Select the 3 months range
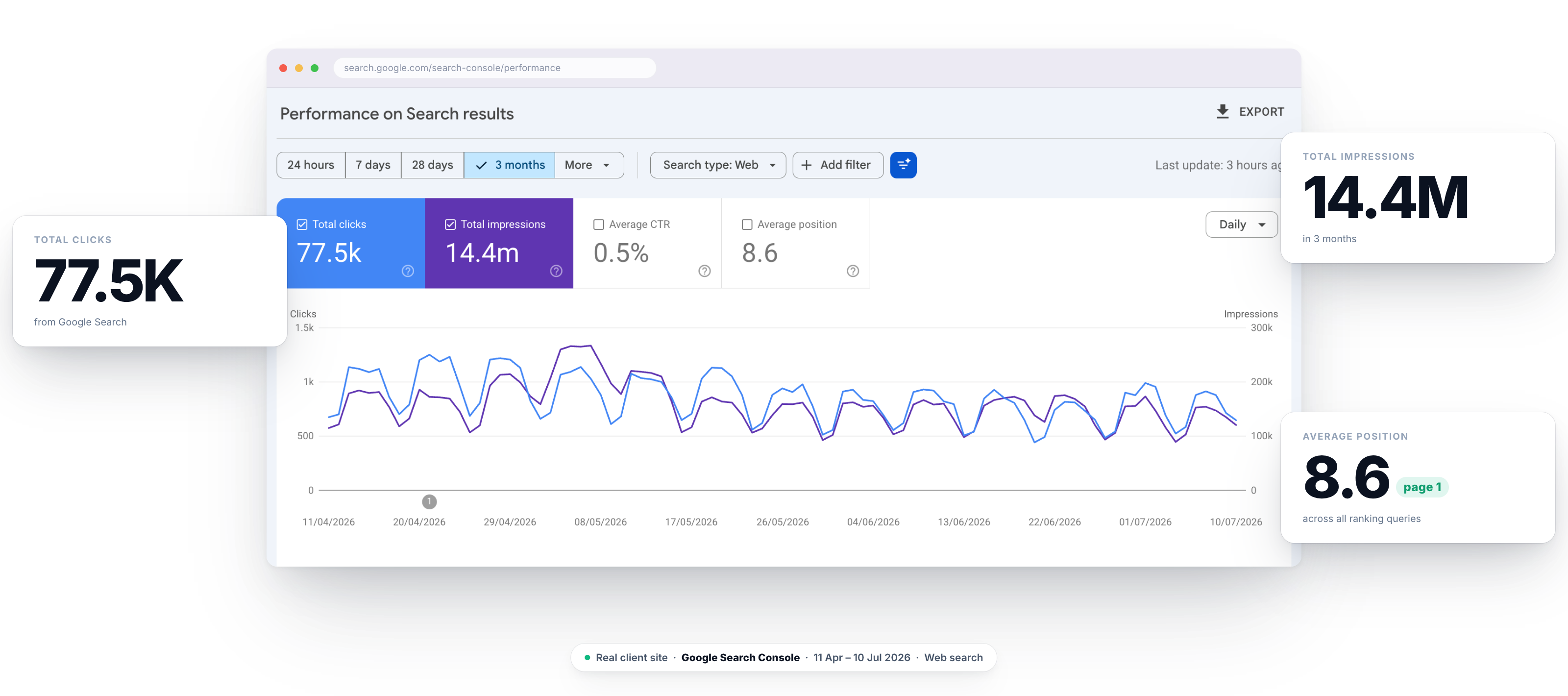This screenshot has width=1568, height=696. [x=510, y=165]
